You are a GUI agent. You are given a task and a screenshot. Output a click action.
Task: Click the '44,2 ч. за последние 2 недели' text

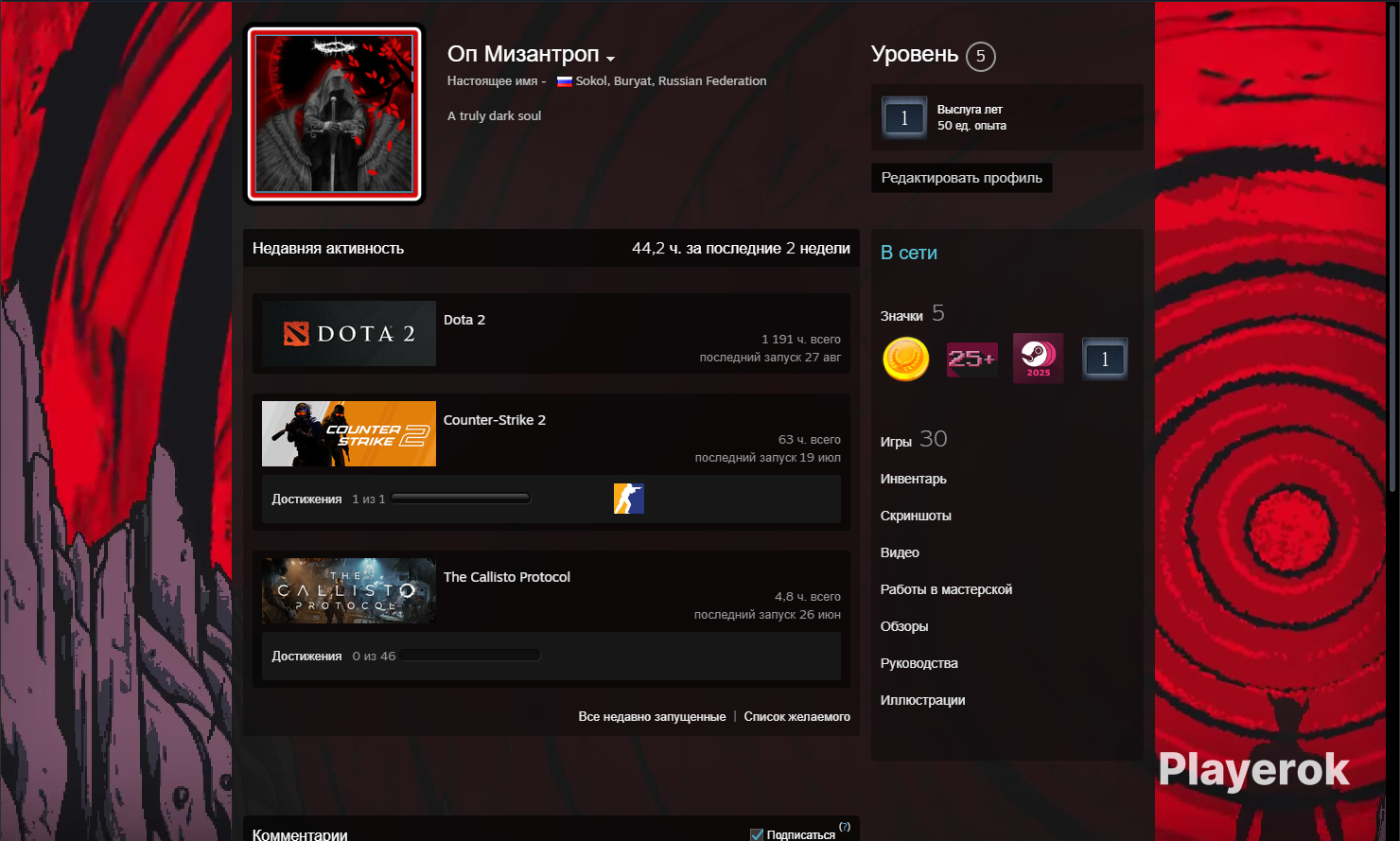point(742,248)
